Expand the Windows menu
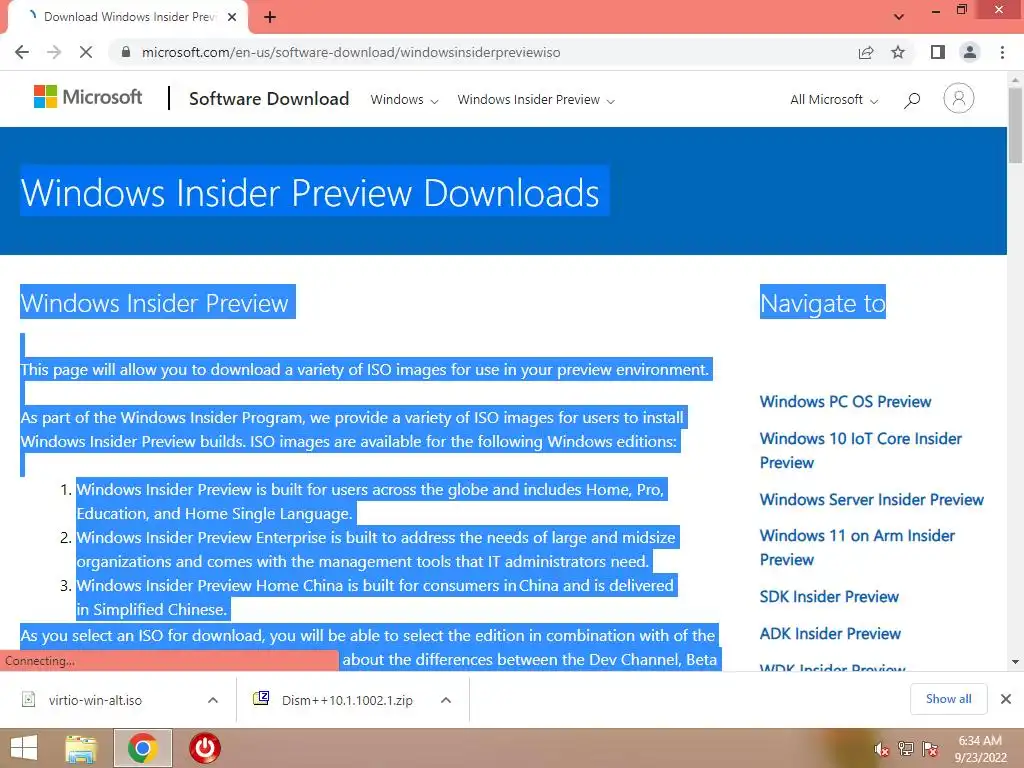 coord(404,100)
